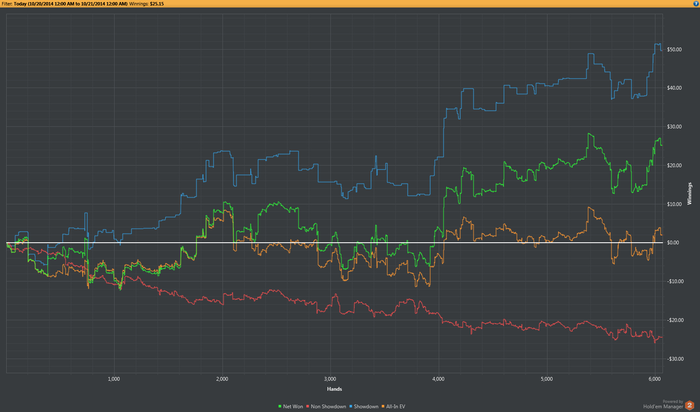Click the 2,000 hands x-axis label
This screenshot has width=700, height=412.
pyautogui.click(x=222, y=379)
